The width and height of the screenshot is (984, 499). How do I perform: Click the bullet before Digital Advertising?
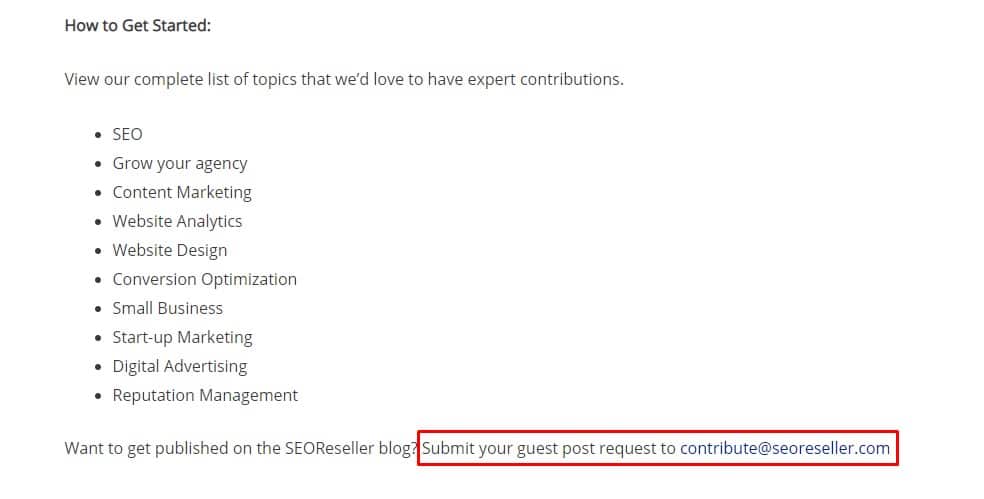pyautogui.click(x=98, y=367)
